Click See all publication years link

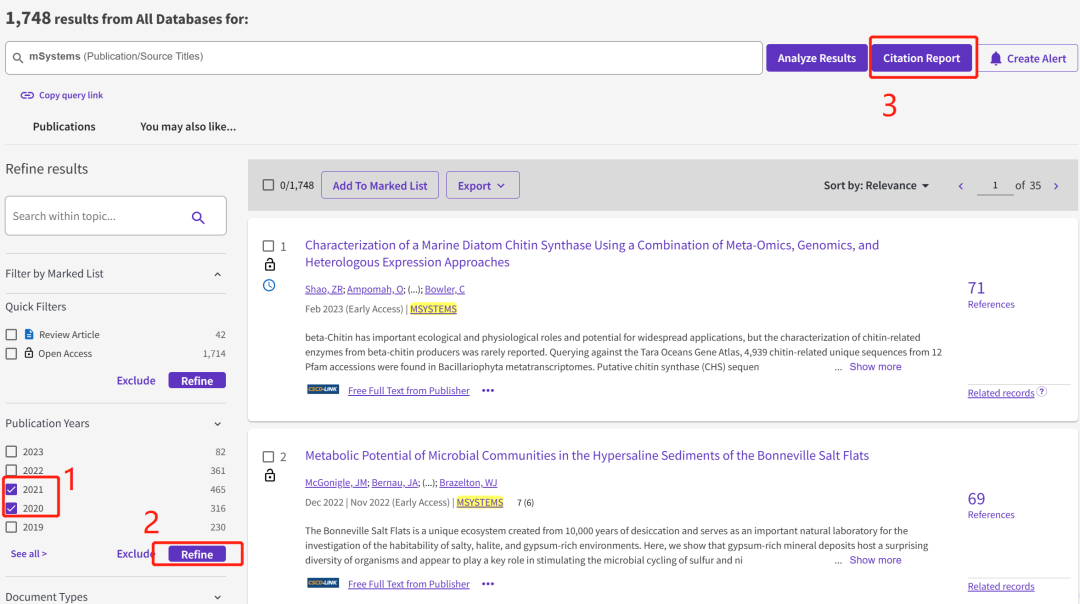(28, 554)
